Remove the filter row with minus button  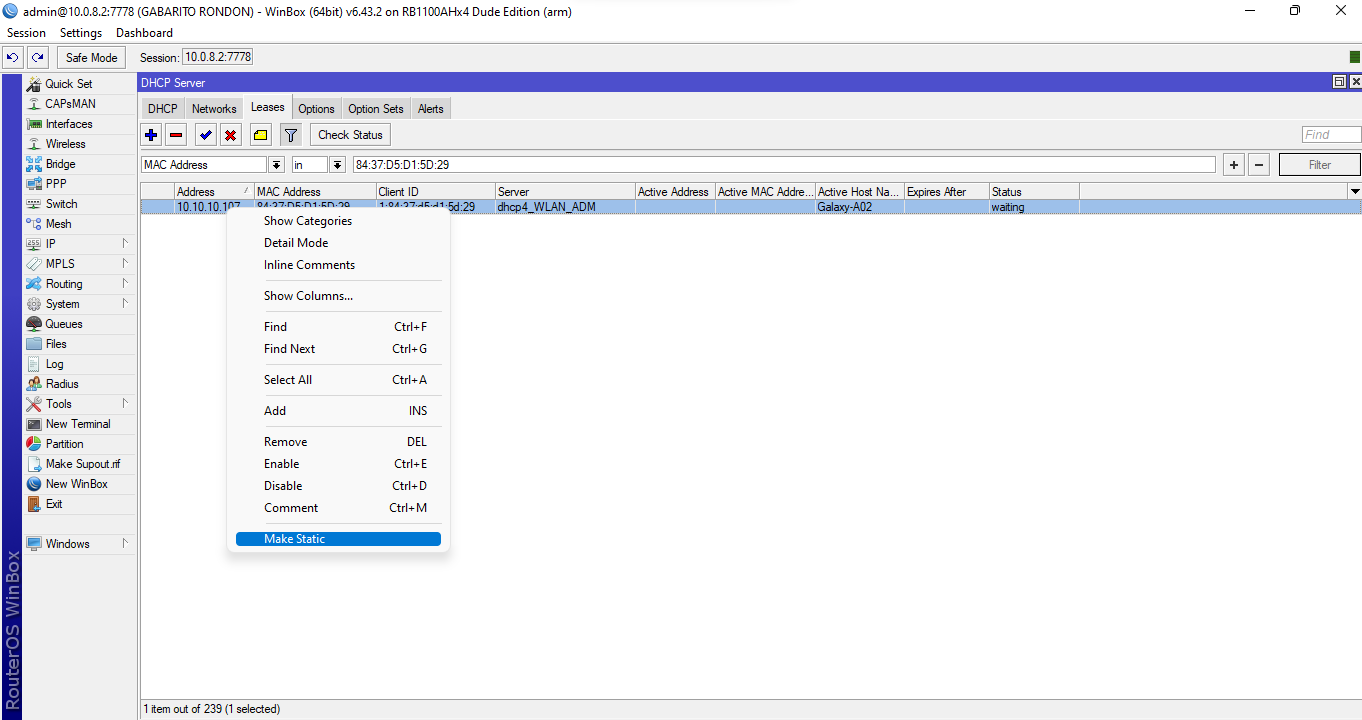pyautogui.click(x=1260, y=165)
